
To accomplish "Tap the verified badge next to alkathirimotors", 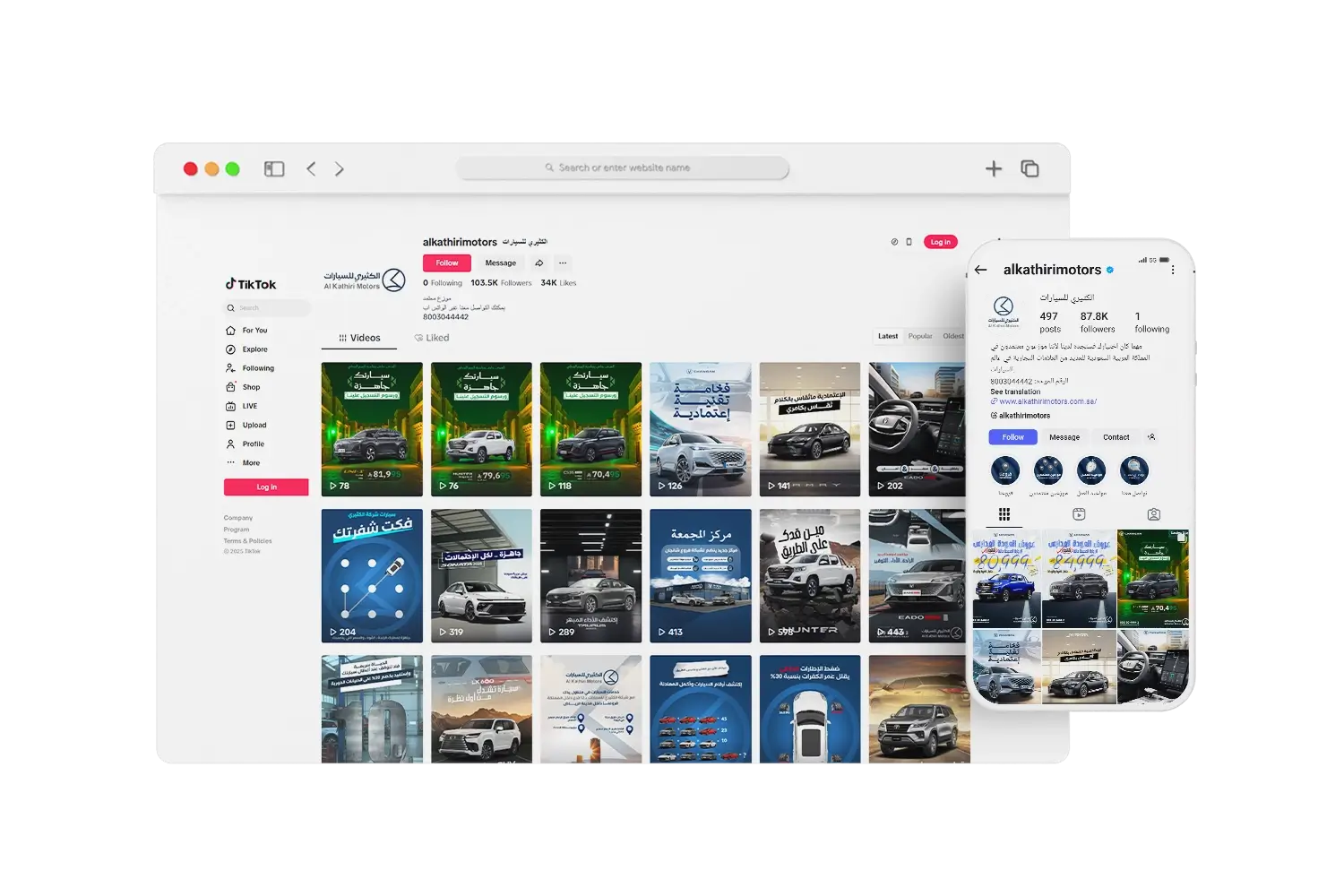I will click(x=1110, y=270).
